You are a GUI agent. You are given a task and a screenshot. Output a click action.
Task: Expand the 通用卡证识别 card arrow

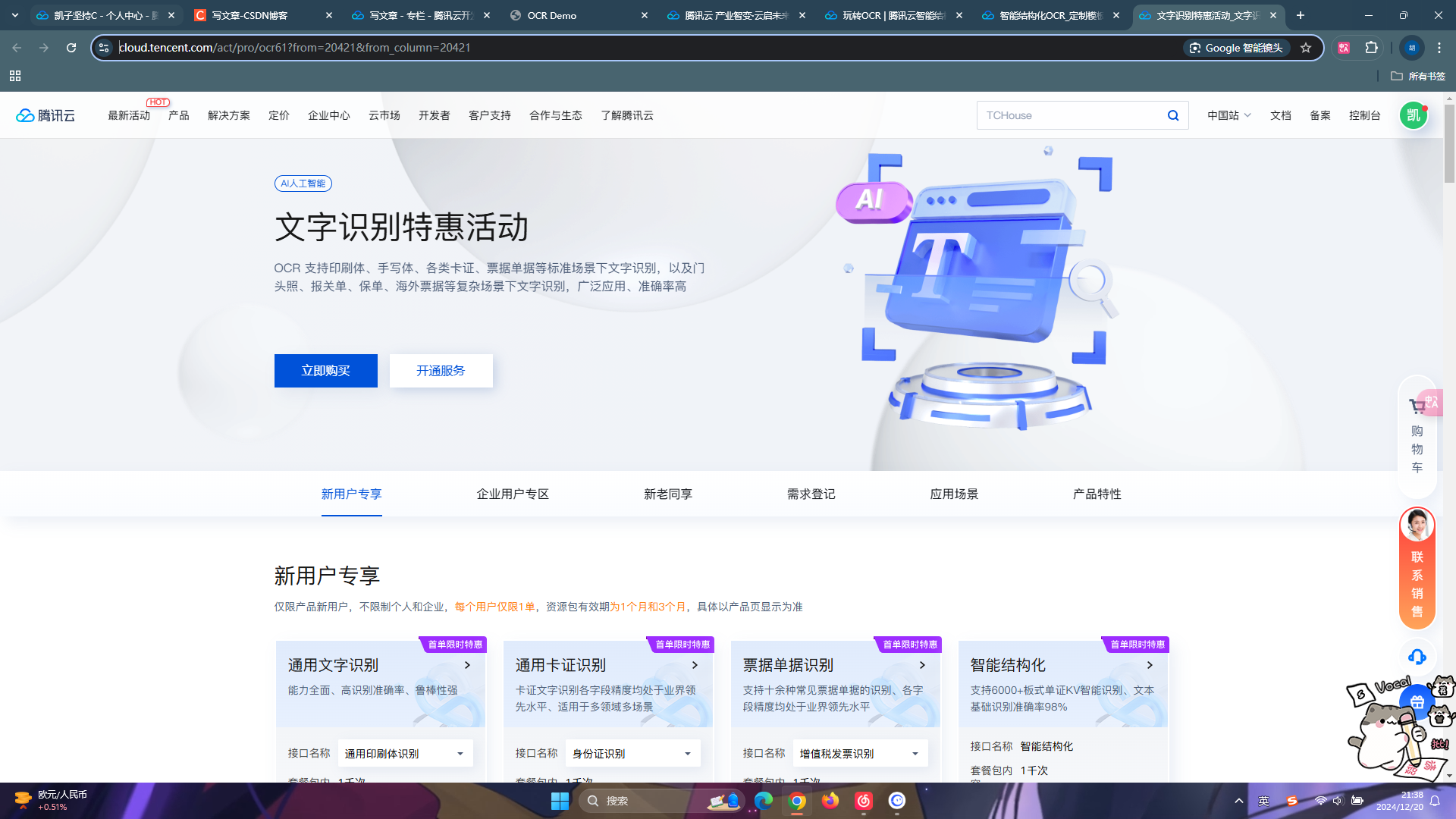coord(695,665)
